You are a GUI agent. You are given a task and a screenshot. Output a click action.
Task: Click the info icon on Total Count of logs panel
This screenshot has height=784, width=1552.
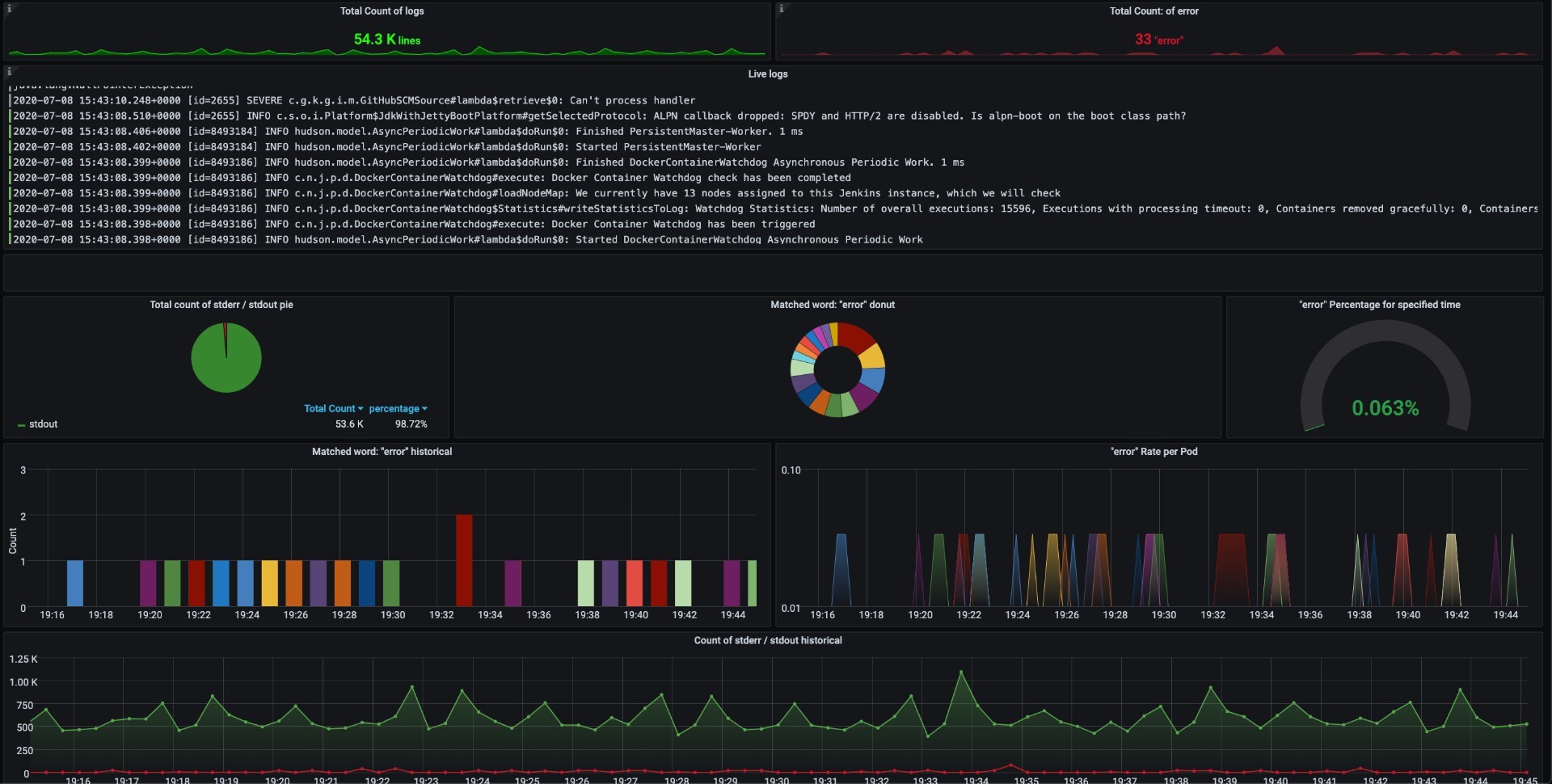coord(9,9)
